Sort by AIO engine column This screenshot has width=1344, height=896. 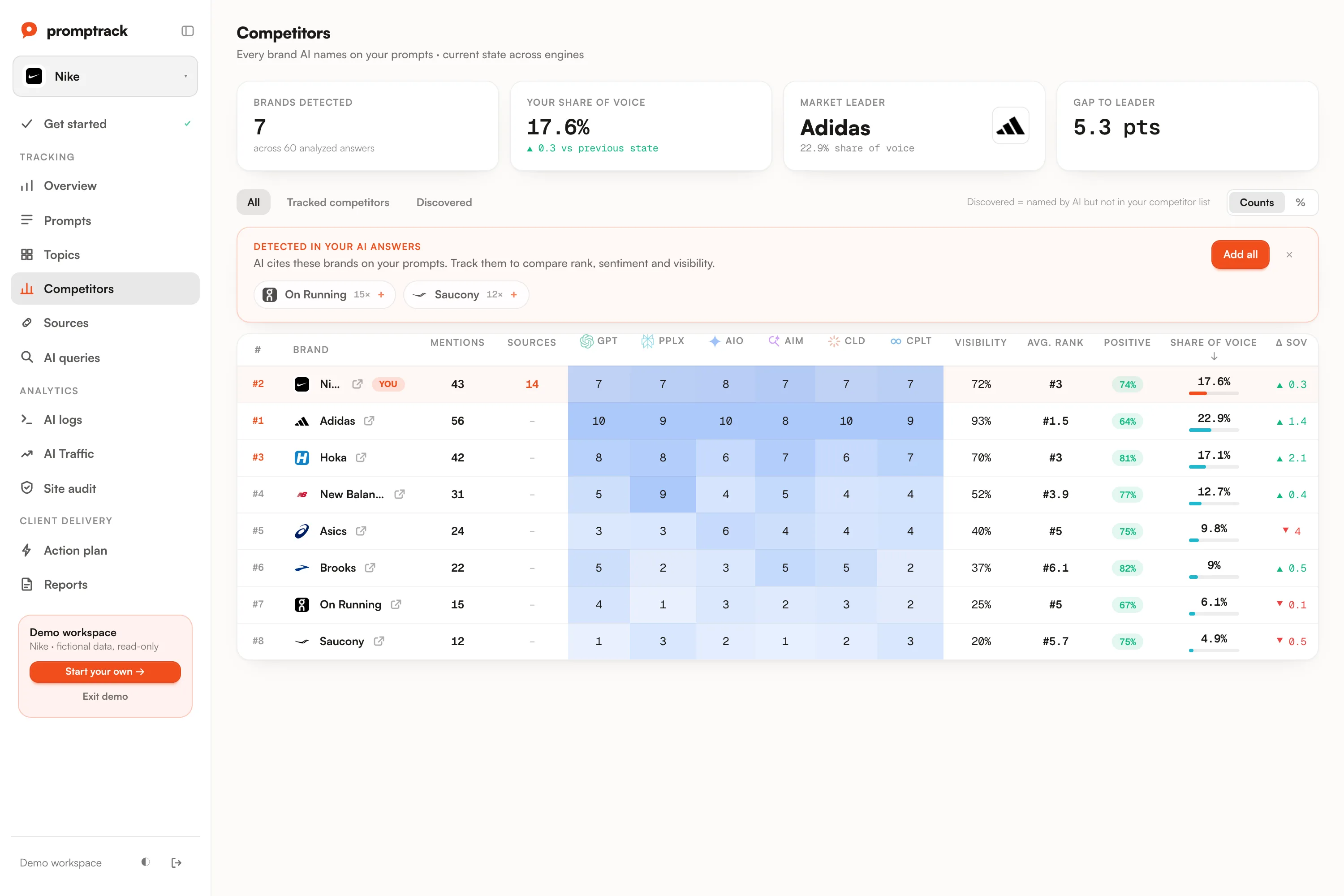[x=726, y=341]
